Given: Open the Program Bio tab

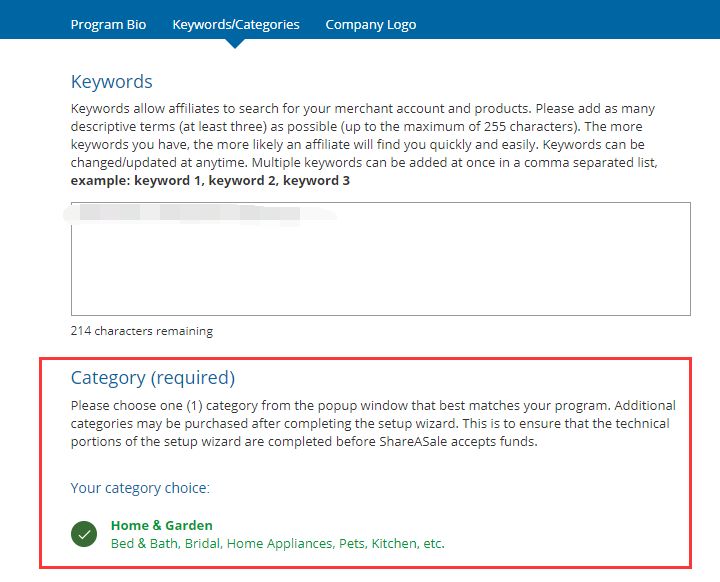Looking at the screenshot, I should (x=108, y=24).
